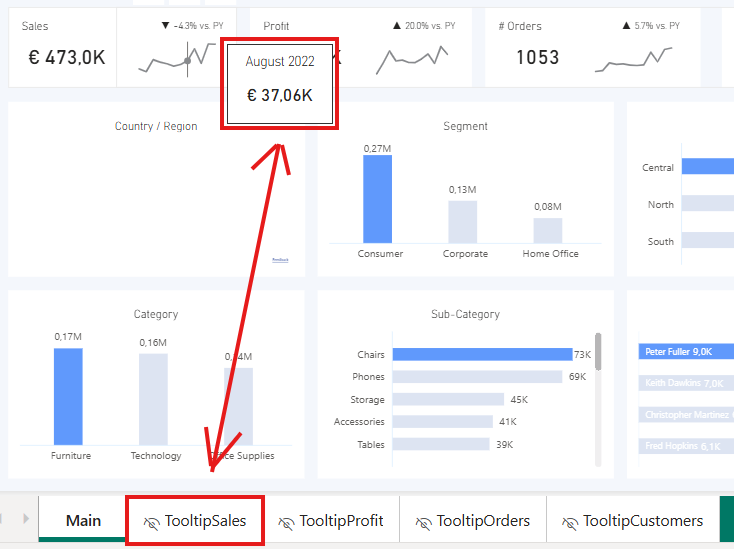Select the Chairs sub-category bar
This screenshot has height=549, width=734.
coord(481,355)
